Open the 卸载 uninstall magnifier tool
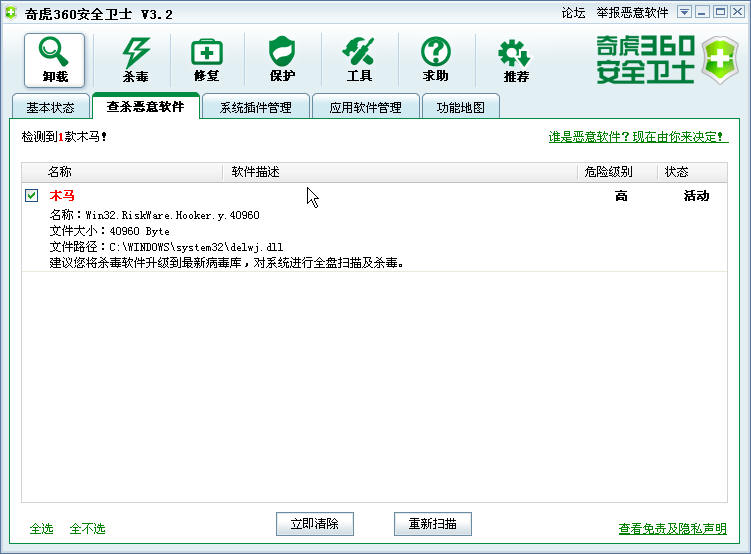The height and width of the screenshot is (554, 751). point(54,60)
